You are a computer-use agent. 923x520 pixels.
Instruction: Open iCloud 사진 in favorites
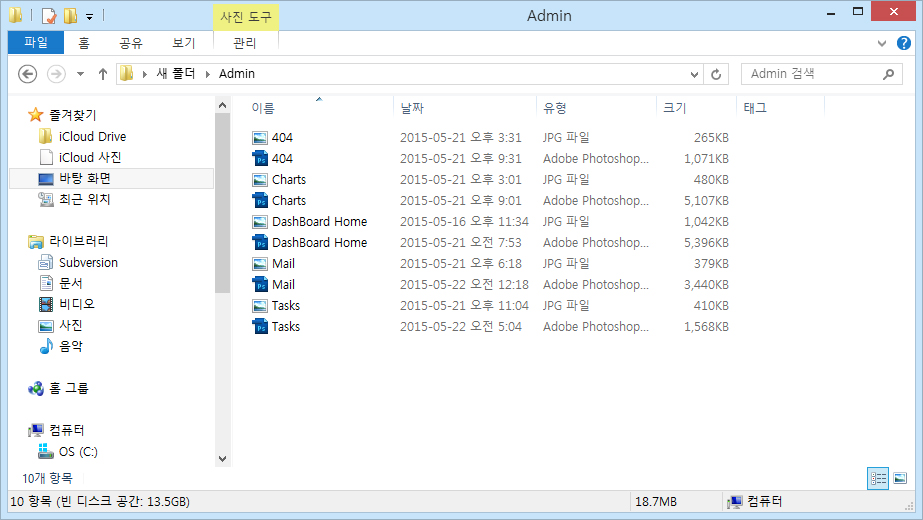[89, 157]
